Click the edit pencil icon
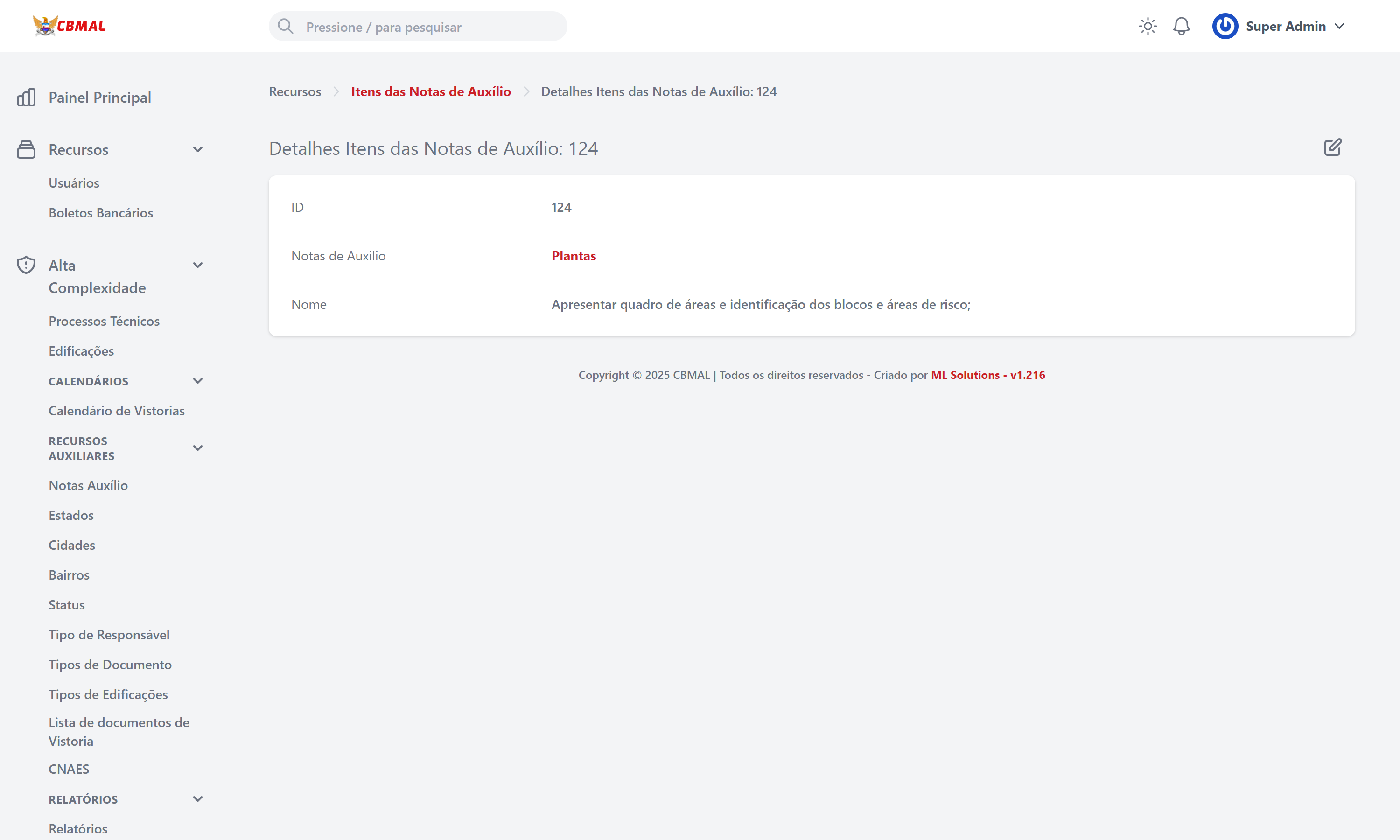The height and width of the screenshot is (840, 1400). point(1332,148)
